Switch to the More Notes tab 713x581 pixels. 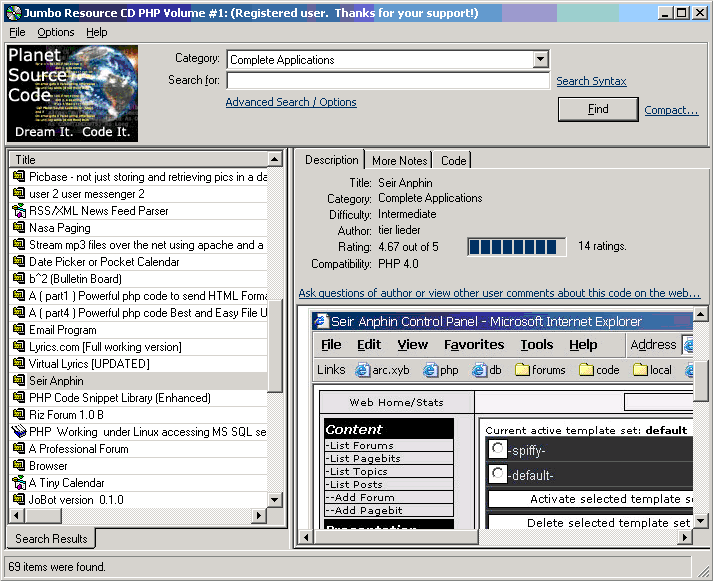pyautogui.click(x=399, y=161)
